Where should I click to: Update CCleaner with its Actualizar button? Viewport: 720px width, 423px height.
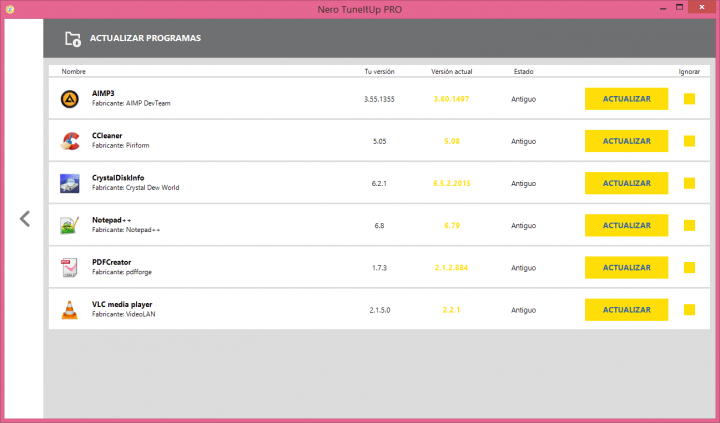click(x=626, y=141)
